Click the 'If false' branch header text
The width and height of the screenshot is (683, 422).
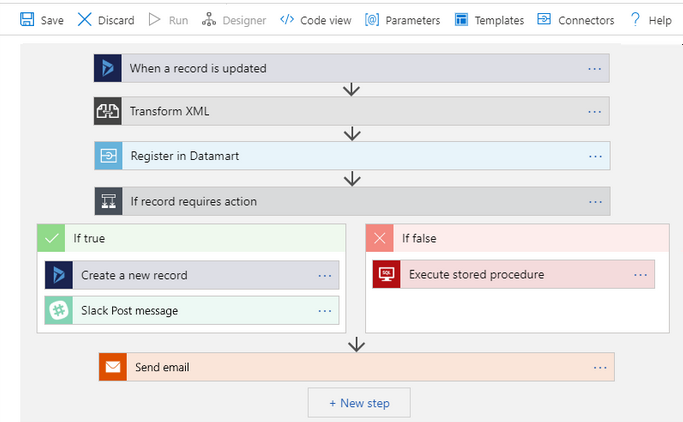tap(419, 238)
